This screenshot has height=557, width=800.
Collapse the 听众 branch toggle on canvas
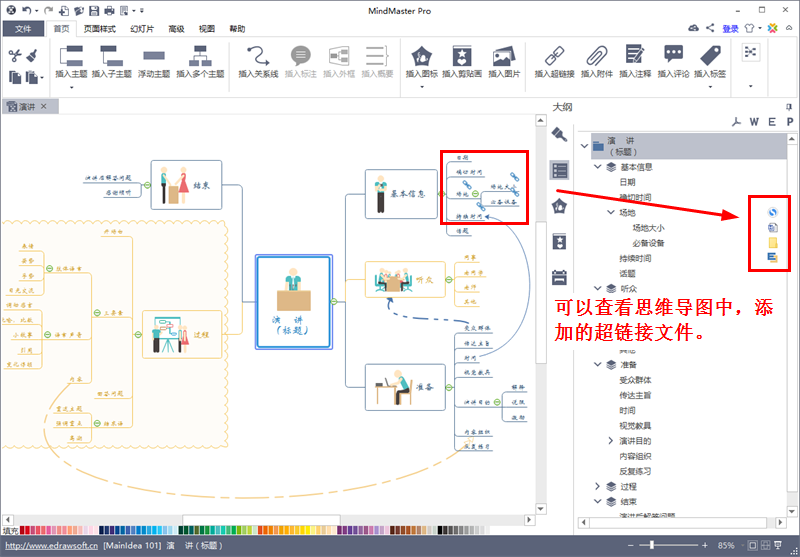point(448,280)
